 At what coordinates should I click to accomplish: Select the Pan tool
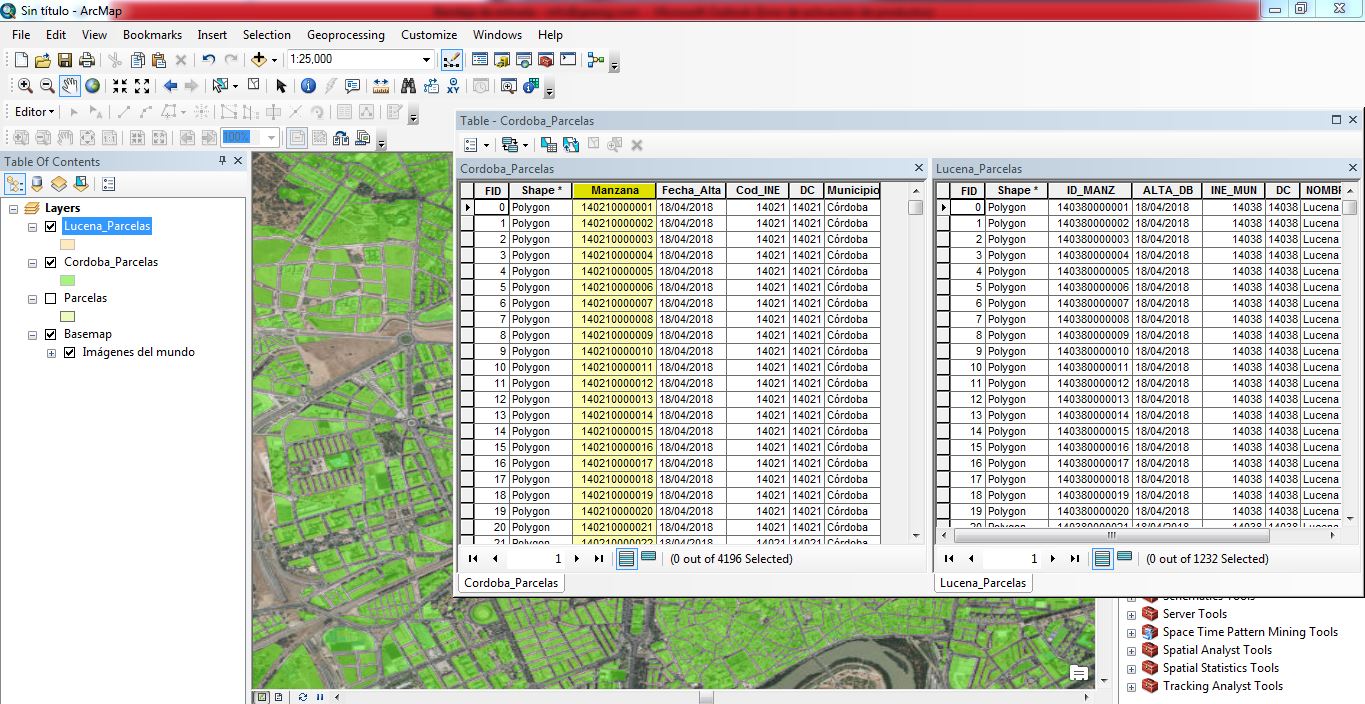69,88
